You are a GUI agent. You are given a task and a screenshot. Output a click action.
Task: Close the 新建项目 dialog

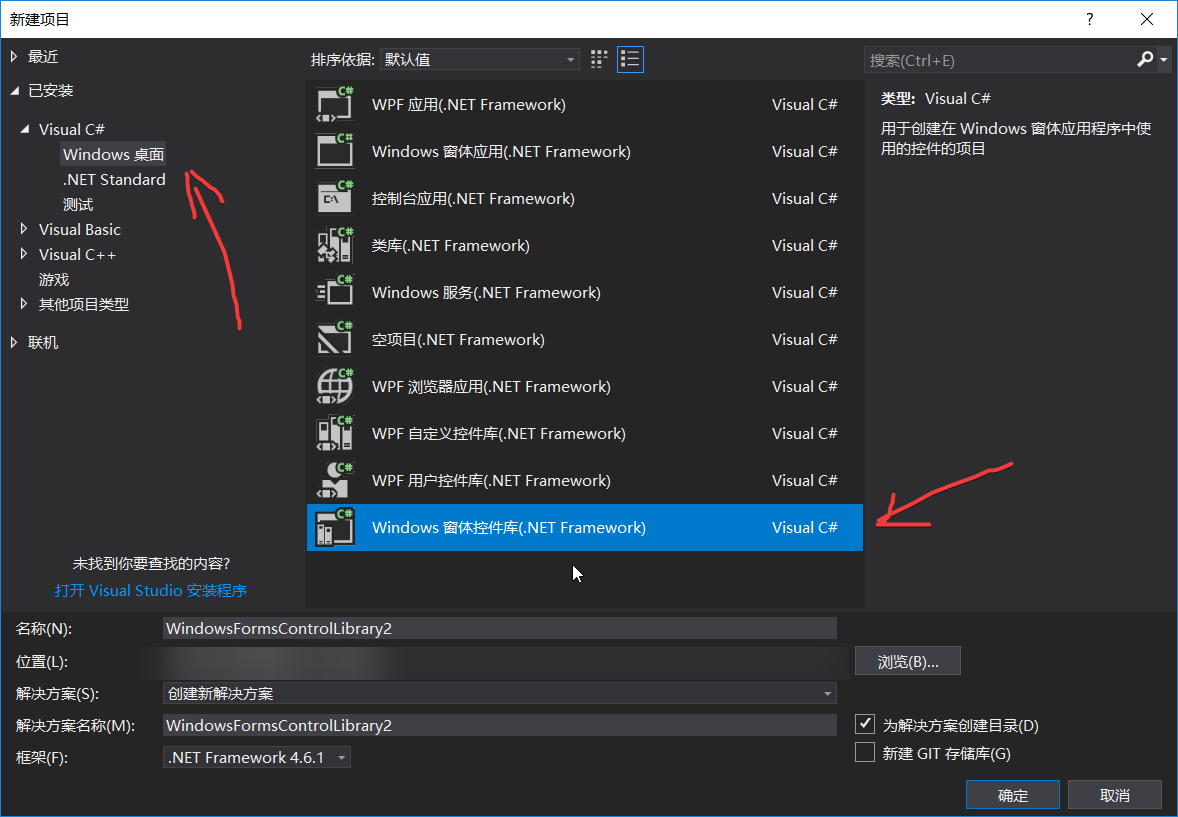pyautogui.click(x=1146, y=19)
